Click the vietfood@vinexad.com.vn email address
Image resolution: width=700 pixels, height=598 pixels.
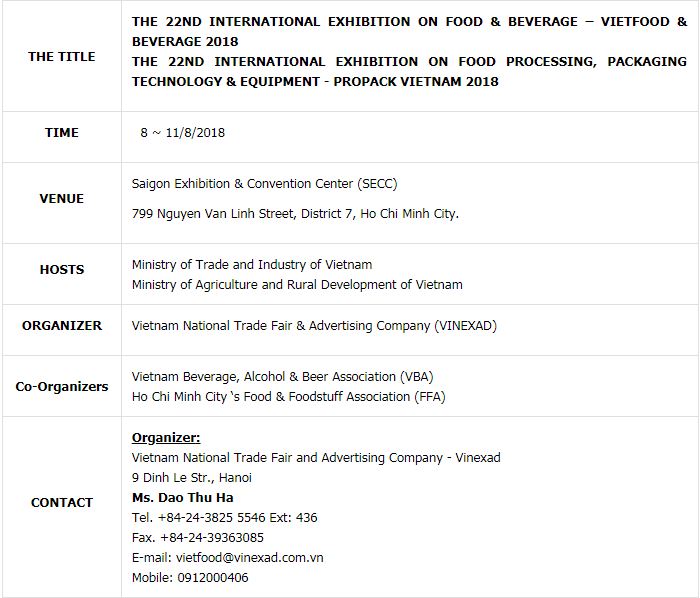point(250,558)
